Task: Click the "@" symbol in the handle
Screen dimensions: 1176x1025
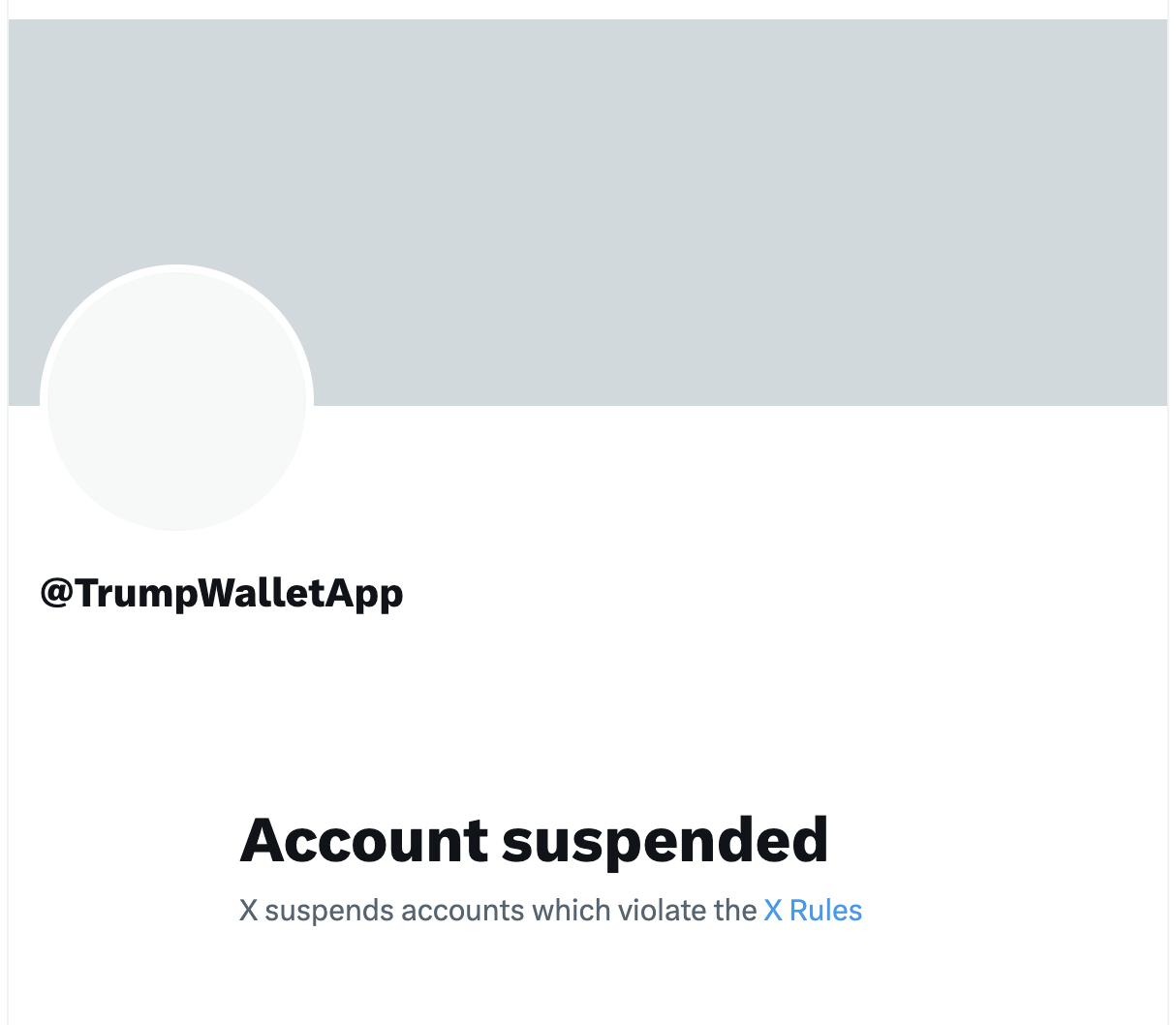Action: (56, 593)
